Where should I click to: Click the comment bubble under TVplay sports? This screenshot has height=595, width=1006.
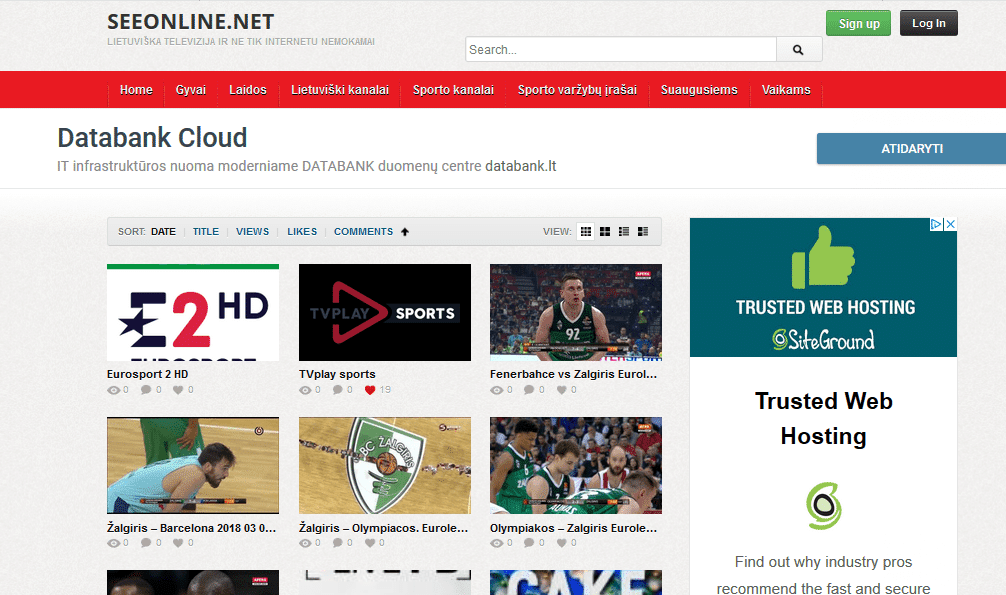[x=337, y=390]
